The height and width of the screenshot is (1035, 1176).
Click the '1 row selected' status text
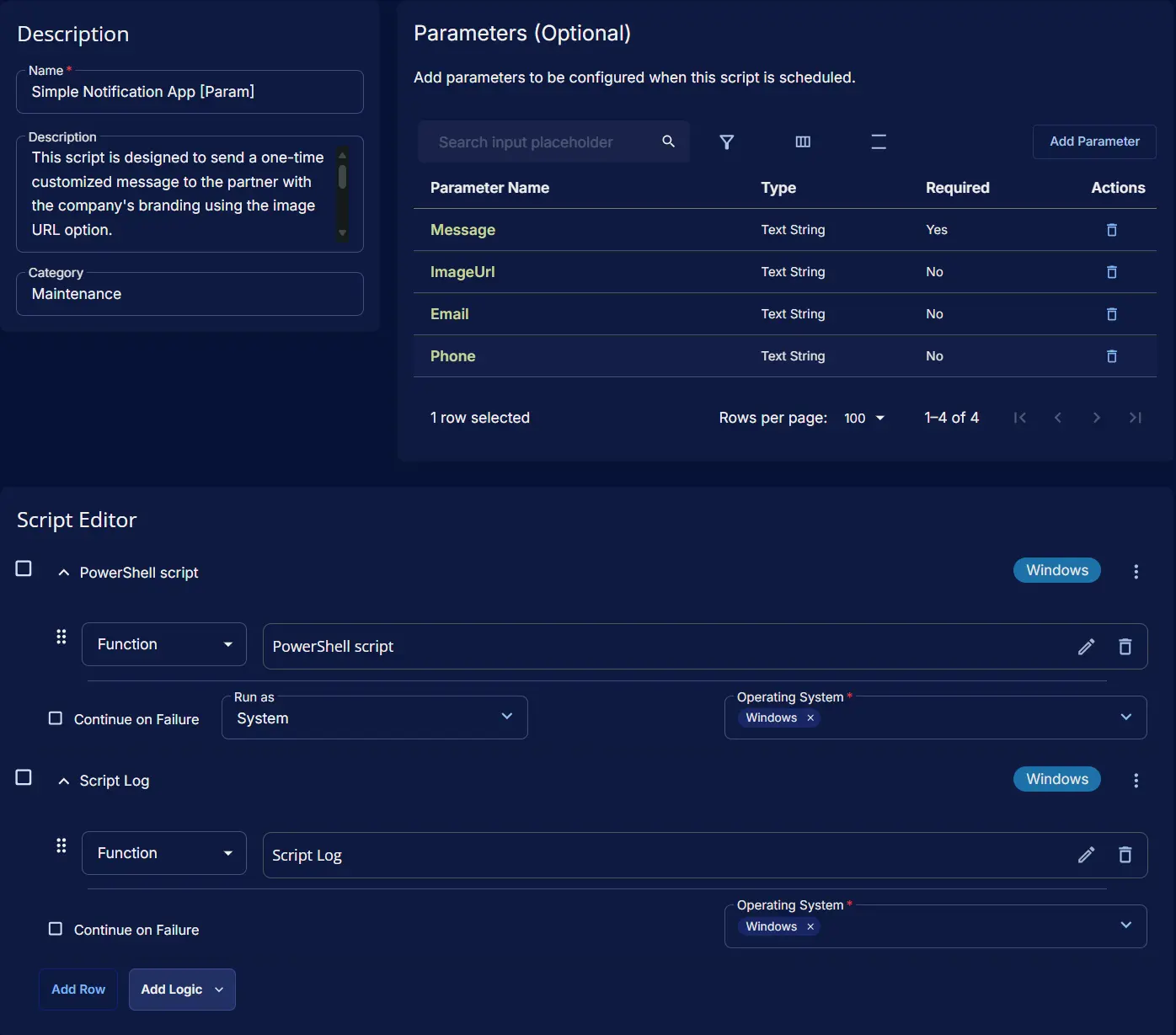pyautogui.click(x=480, y=418)
